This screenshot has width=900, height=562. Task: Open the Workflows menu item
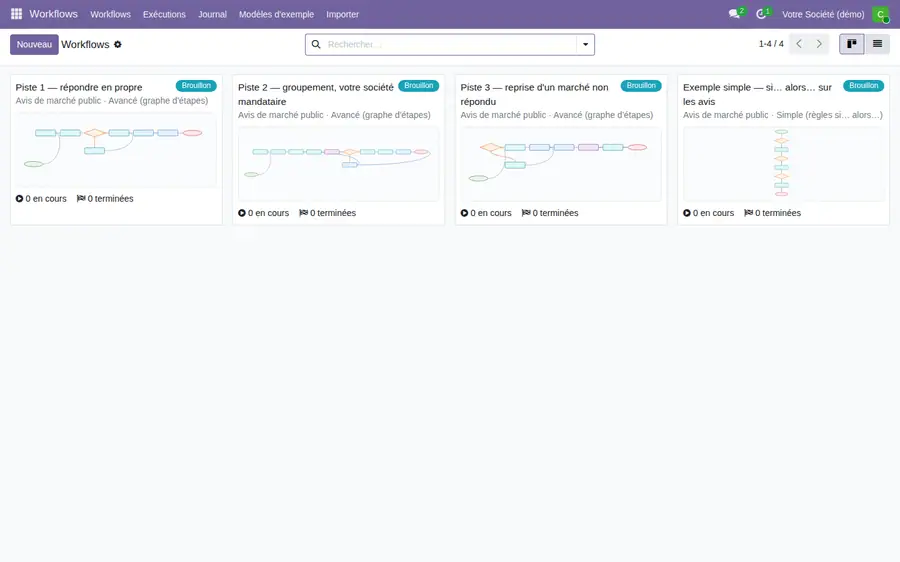point(110,14)
